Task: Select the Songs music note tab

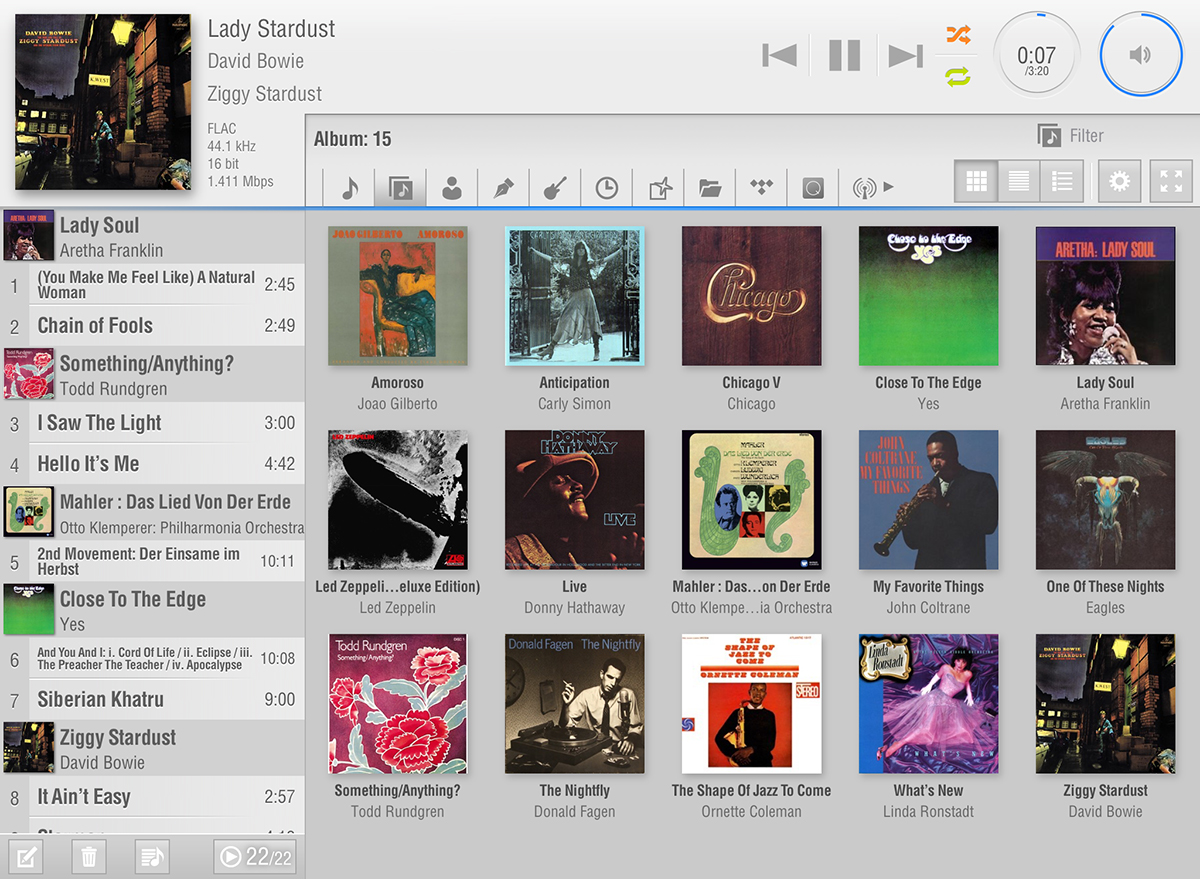Action: click(349, 187)
